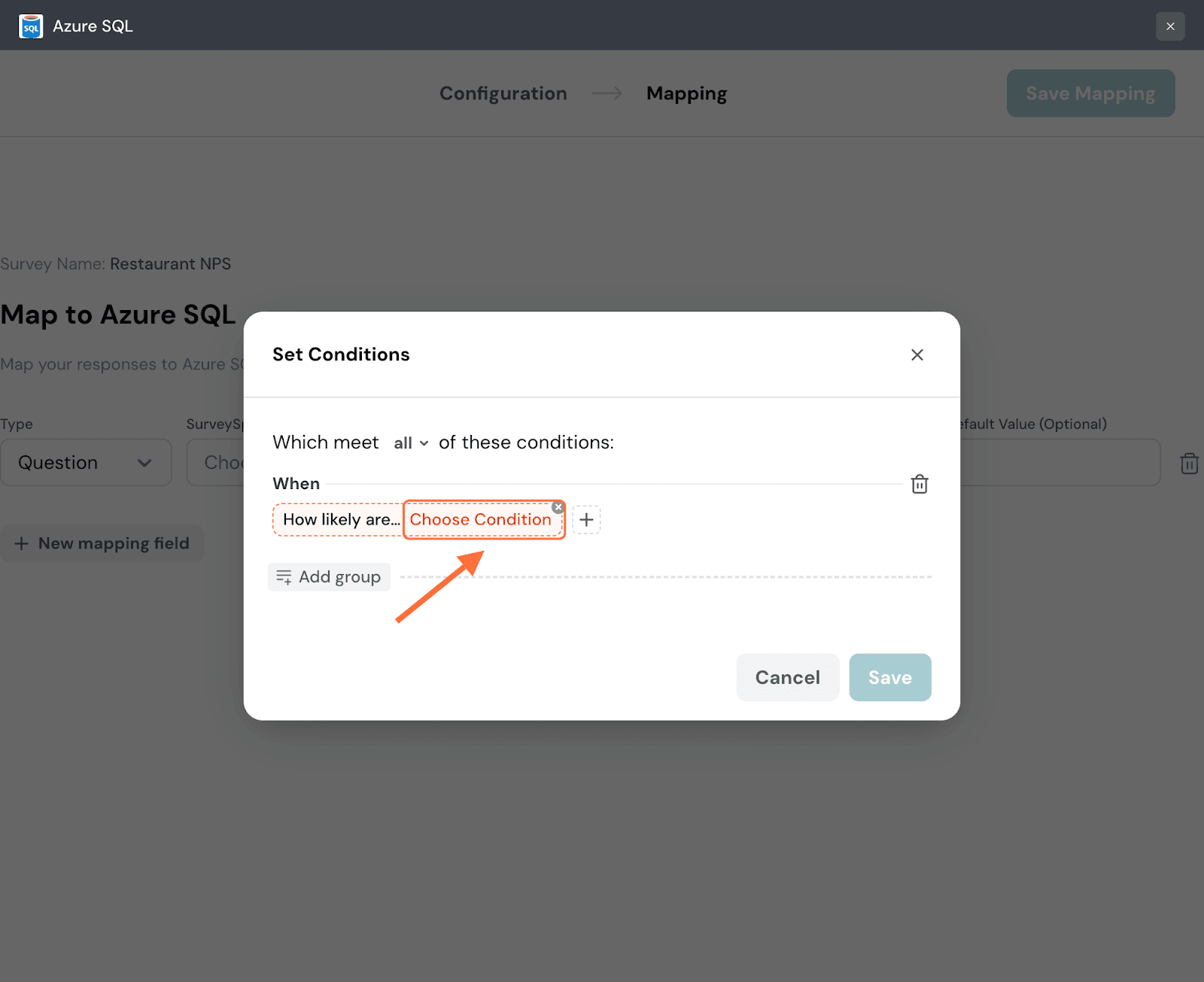Close the Azure SQL window
Screen dimensions: 1204x982
[1170, 26]
